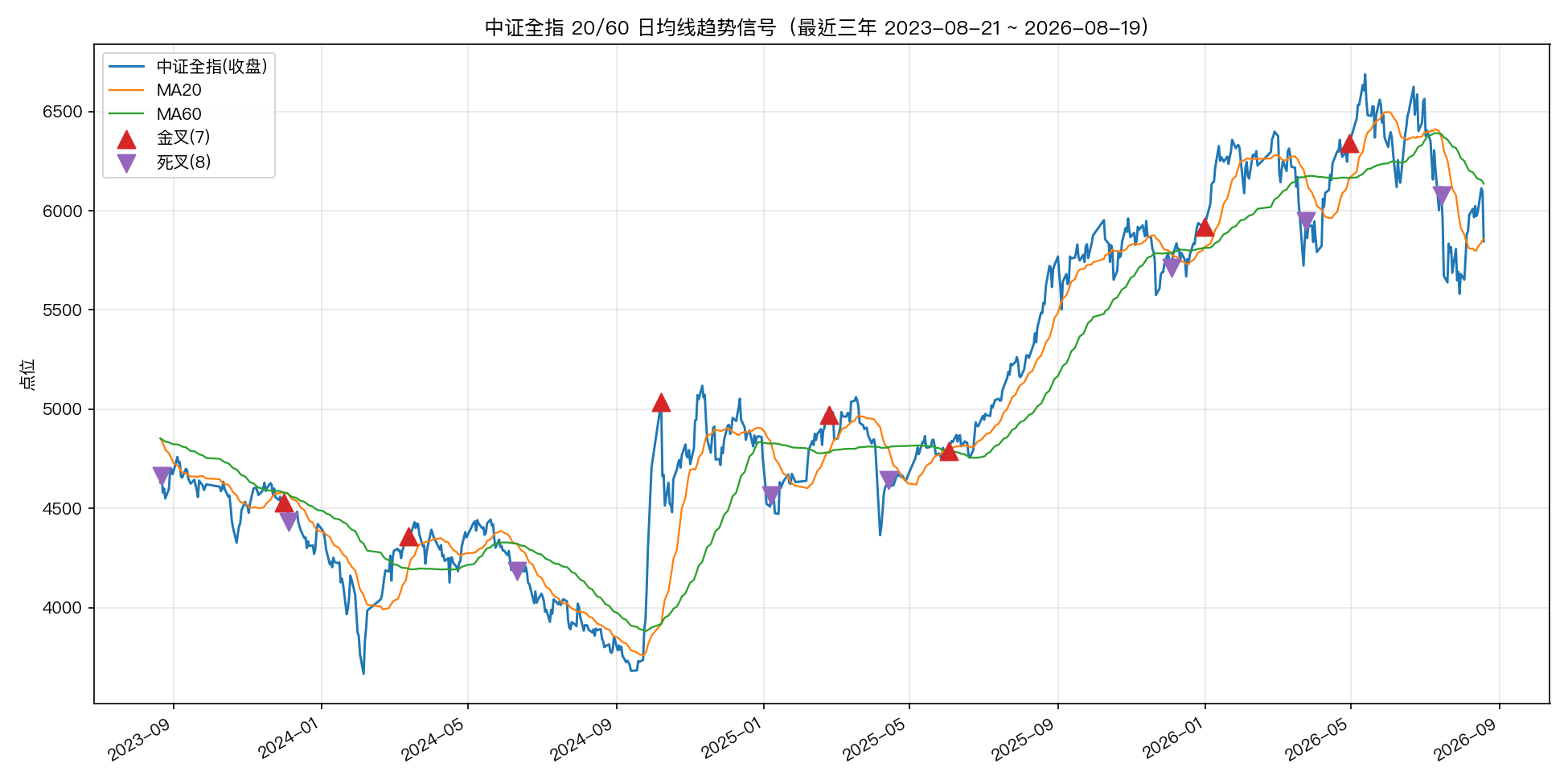
Task: Click the 5000 y-axis tick label
Action: [63, 409]
